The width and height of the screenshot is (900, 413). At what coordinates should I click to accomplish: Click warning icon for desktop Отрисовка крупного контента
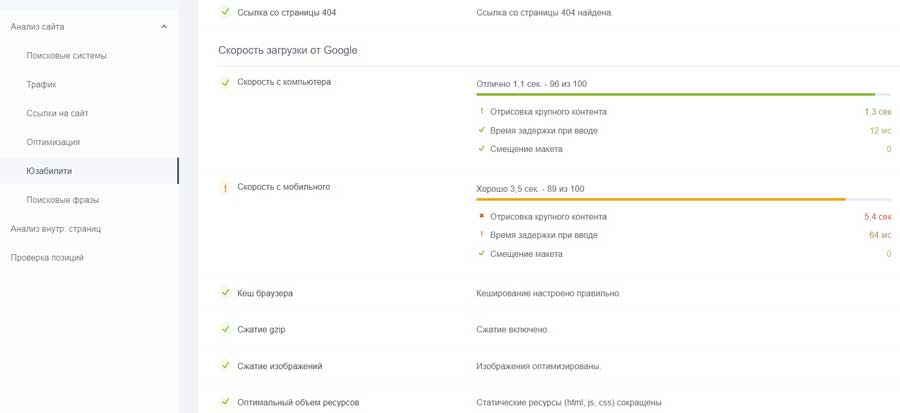481,112
